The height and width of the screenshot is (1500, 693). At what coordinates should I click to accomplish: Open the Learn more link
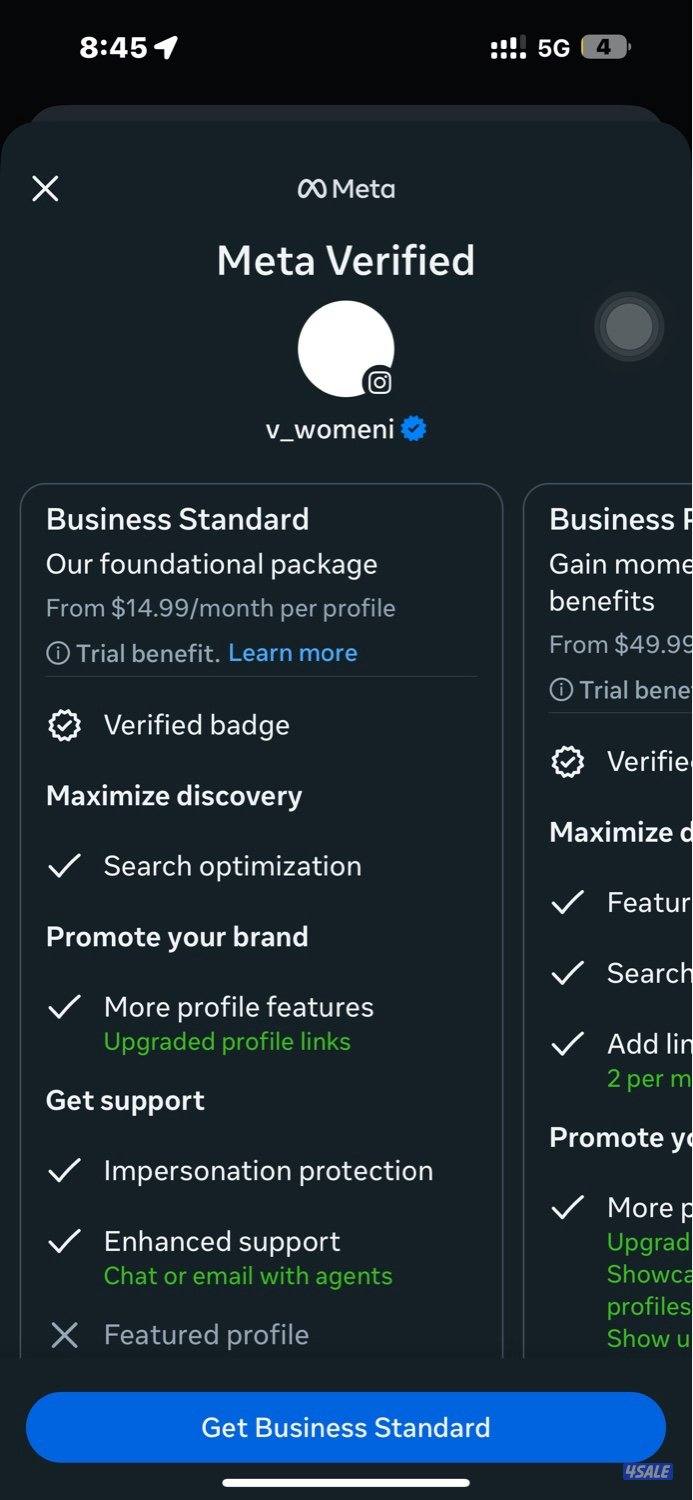[292, 653]
